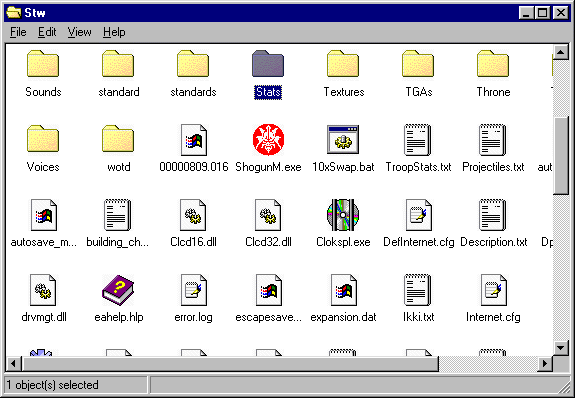Open the File menu
The image size is (575, 398).
pos(18,32)
